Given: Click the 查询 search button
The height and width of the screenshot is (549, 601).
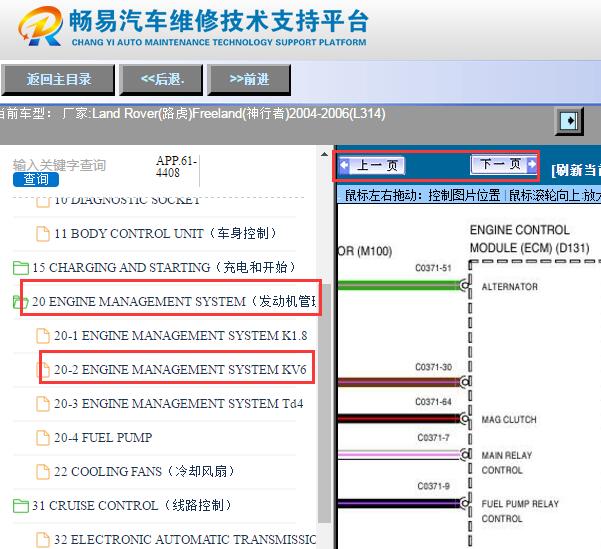Looking at the screenshot, I should (36, 179).
